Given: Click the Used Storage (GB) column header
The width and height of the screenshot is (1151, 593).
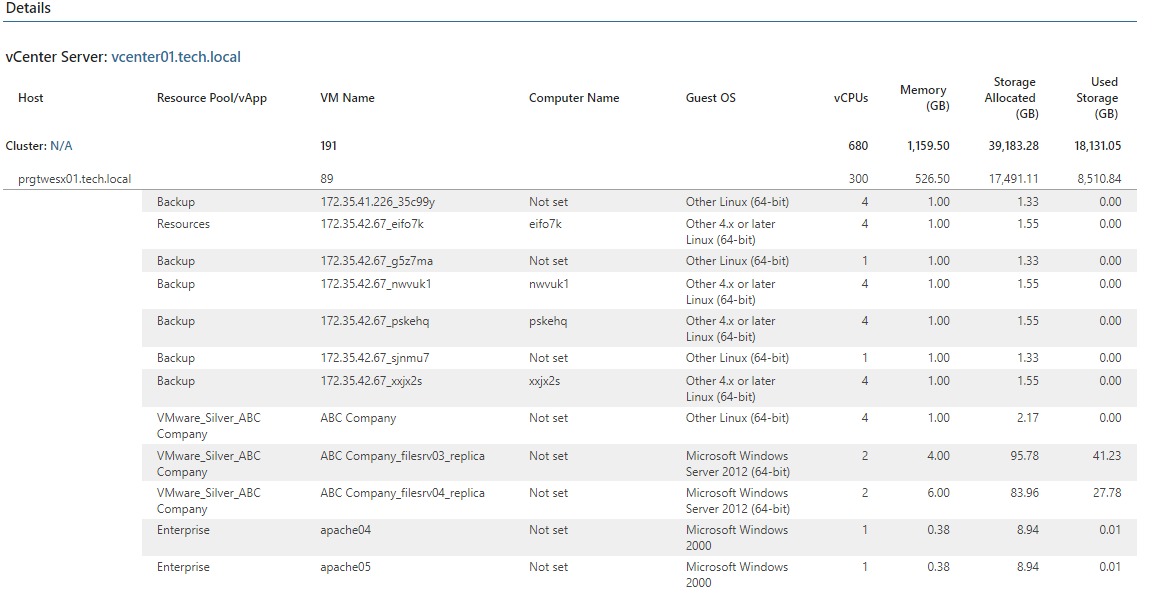Looking at the screenshot, I should pos(1097,98).
